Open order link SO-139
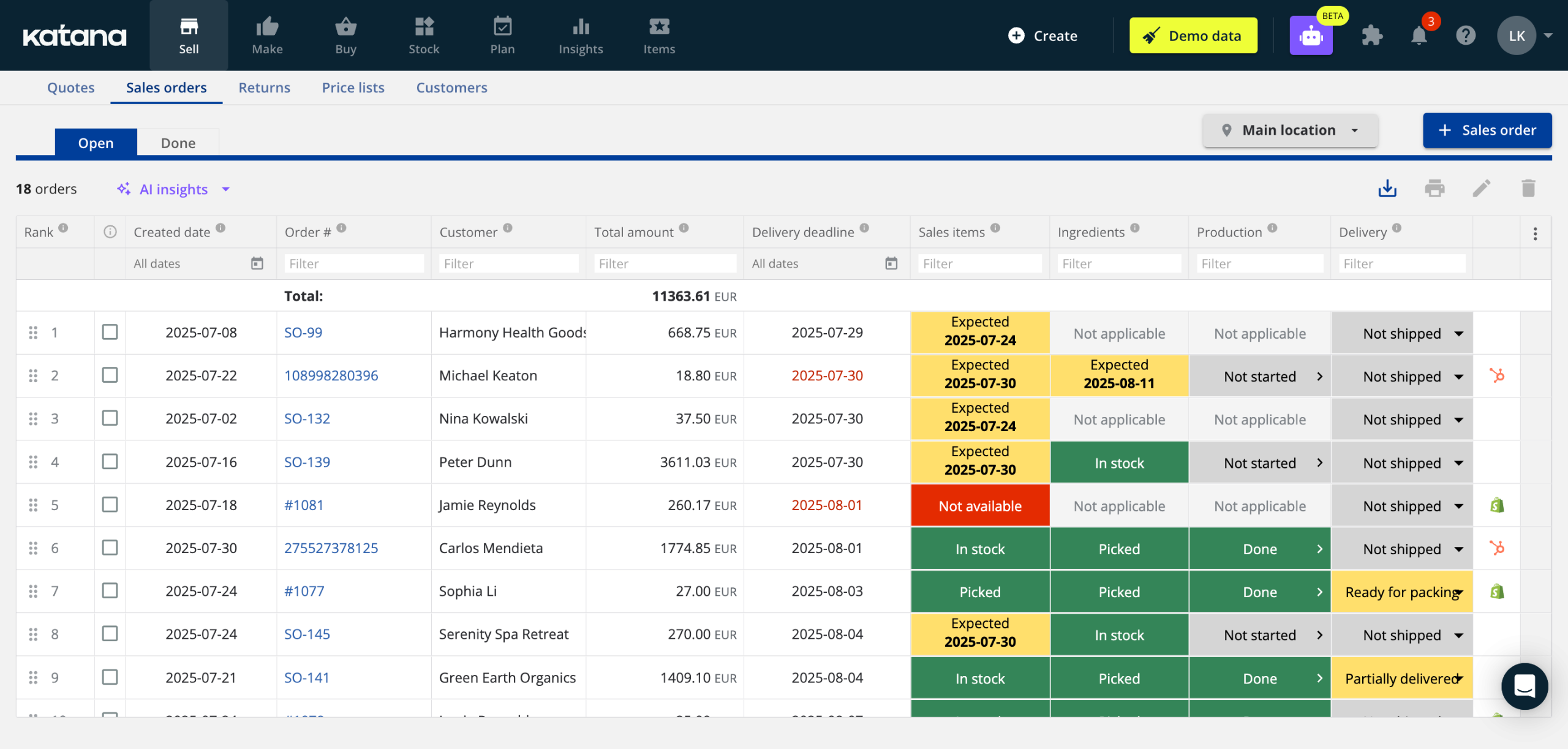The height and width of the screenshot is (749, 1568). coord(307,462)
